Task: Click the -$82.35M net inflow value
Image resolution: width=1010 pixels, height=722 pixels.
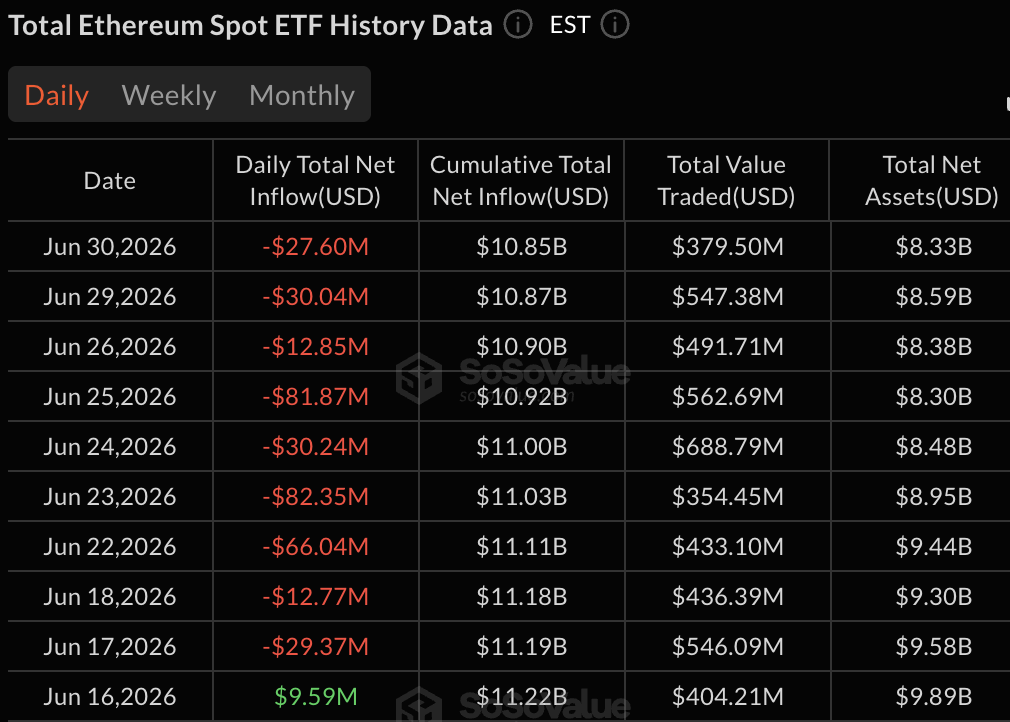Action: click(316, 497)
